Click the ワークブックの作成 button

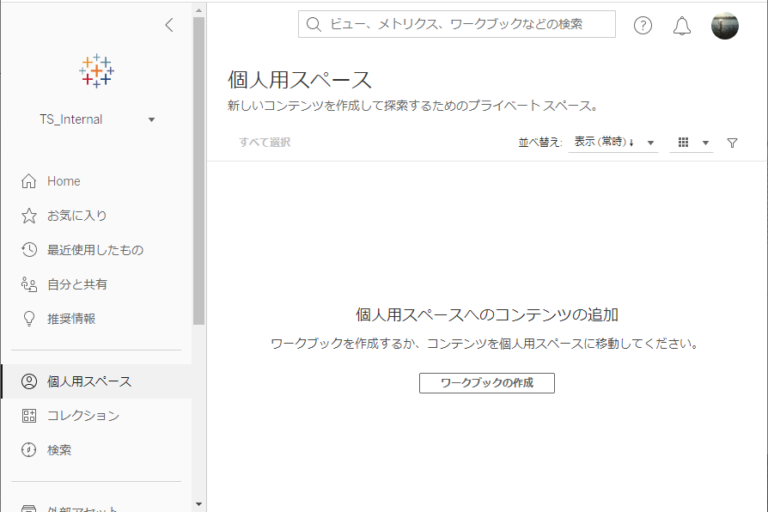tap(486, 383)
